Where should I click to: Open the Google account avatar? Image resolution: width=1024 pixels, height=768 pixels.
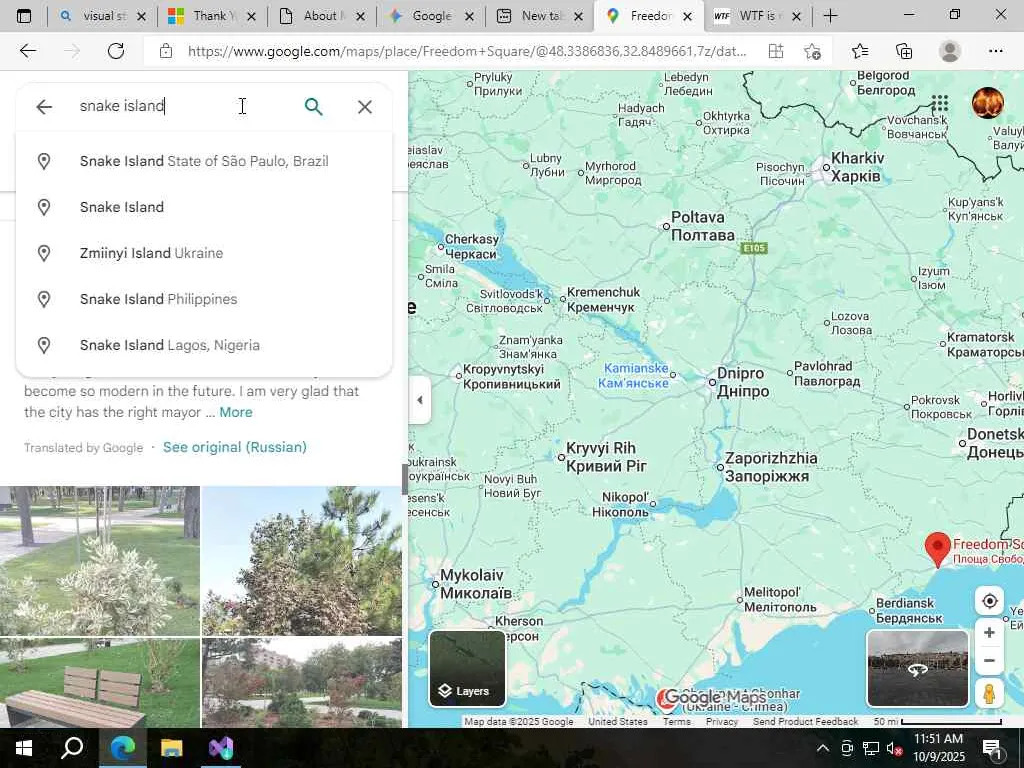pyautogui.click(x=987, y=103)
